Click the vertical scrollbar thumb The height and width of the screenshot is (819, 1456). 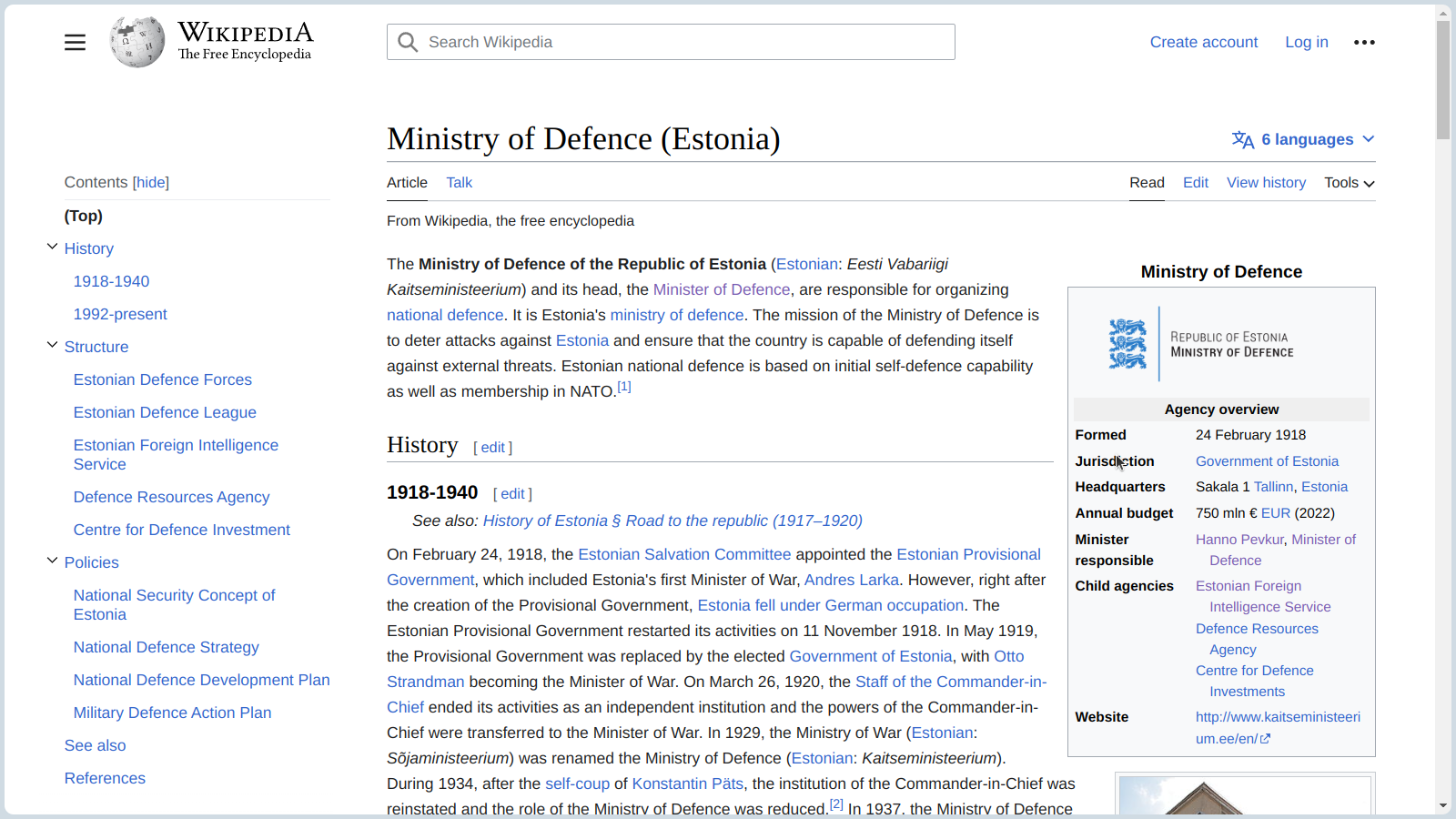point(1443,80)
